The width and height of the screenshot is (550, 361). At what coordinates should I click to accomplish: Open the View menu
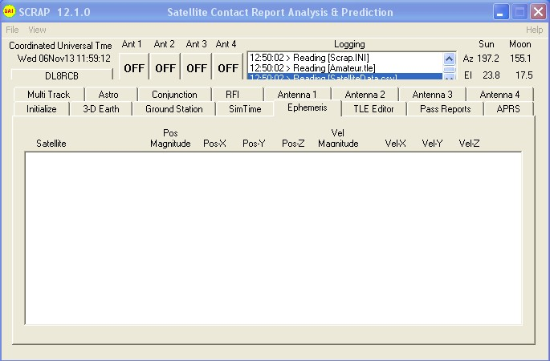(37, 30)
